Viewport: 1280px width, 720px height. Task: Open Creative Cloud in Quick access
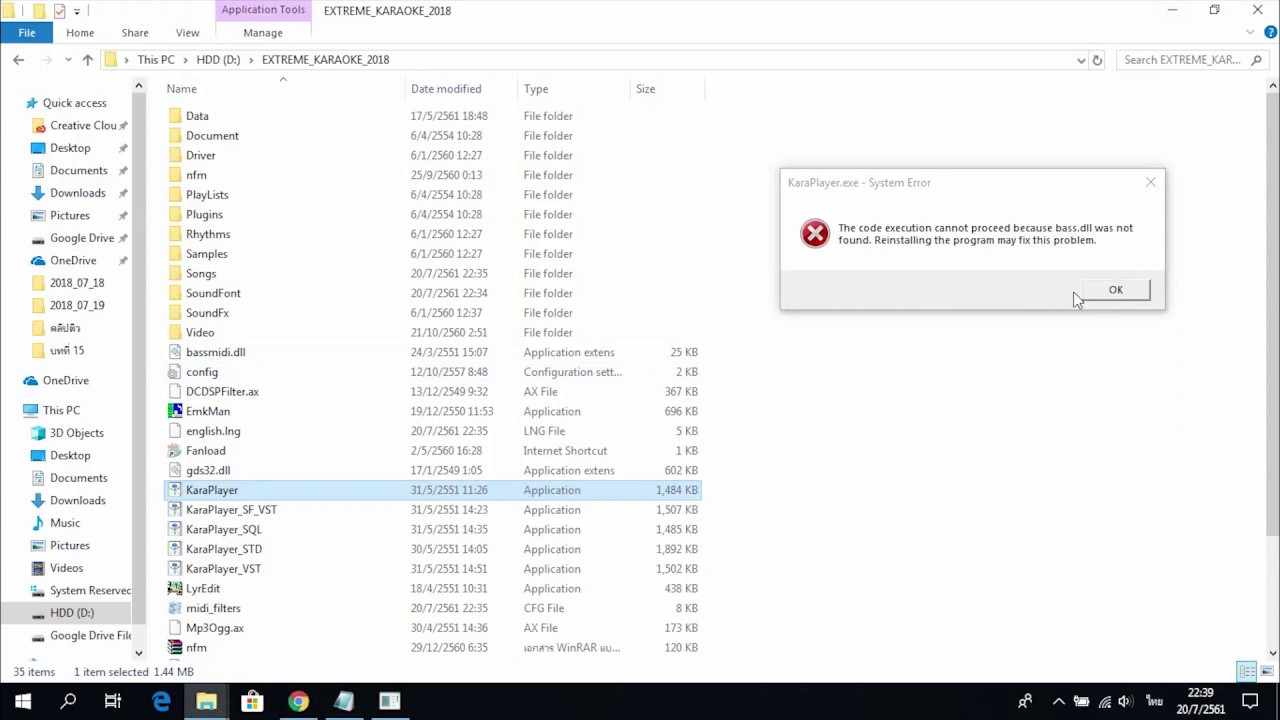[83, 126]
